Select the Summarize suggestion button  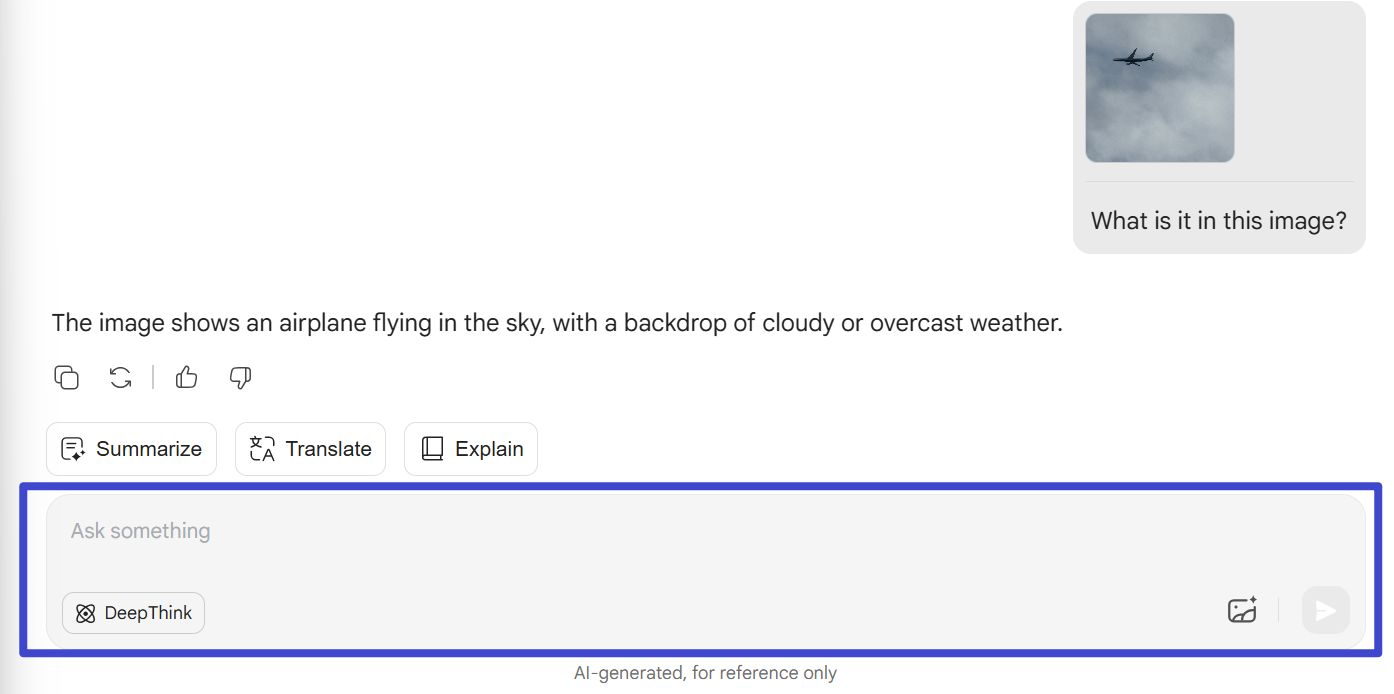(x=131, y=449)
